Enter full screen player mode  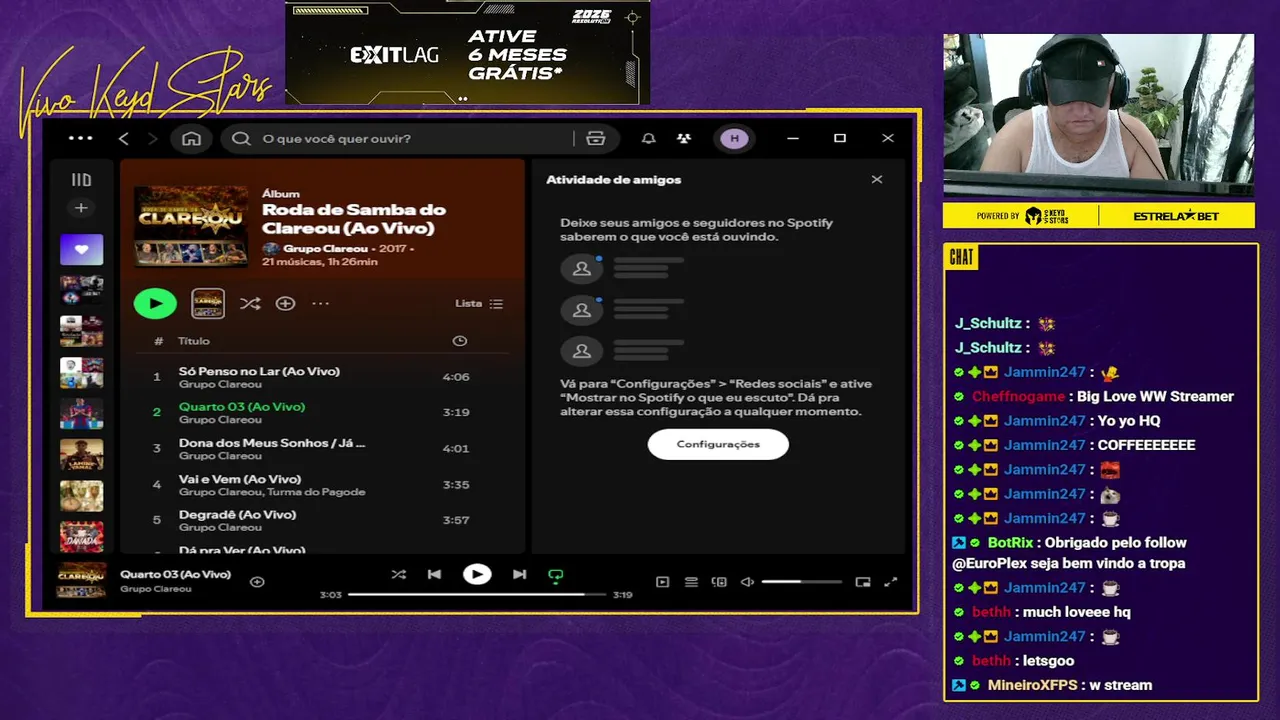pos(891,582)
